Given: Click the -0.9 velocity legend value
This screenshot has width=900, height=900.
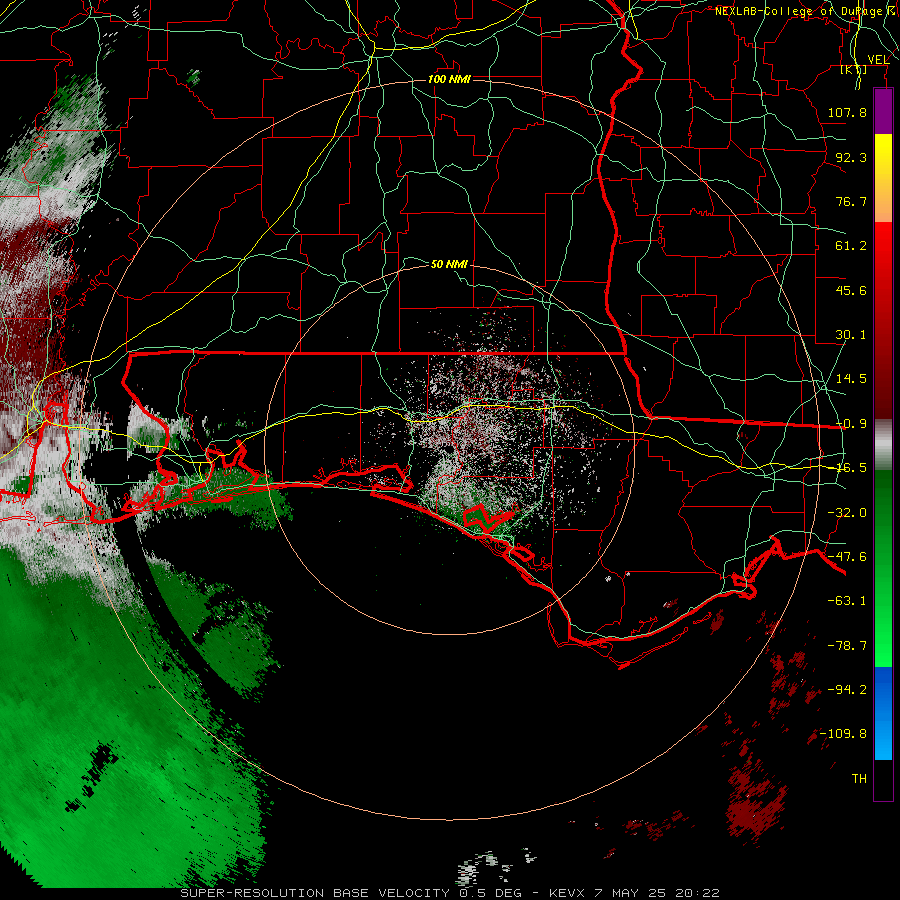Looking at the screenshot, I should (851, 424).
